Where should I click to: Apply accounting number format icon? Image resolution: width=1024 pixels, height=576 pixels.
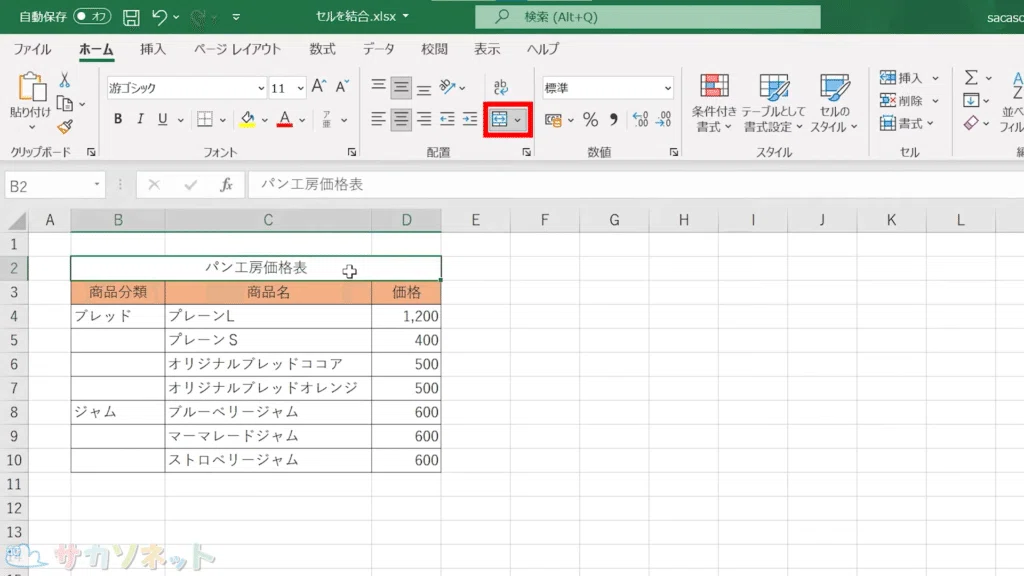[x=553, y=120]
